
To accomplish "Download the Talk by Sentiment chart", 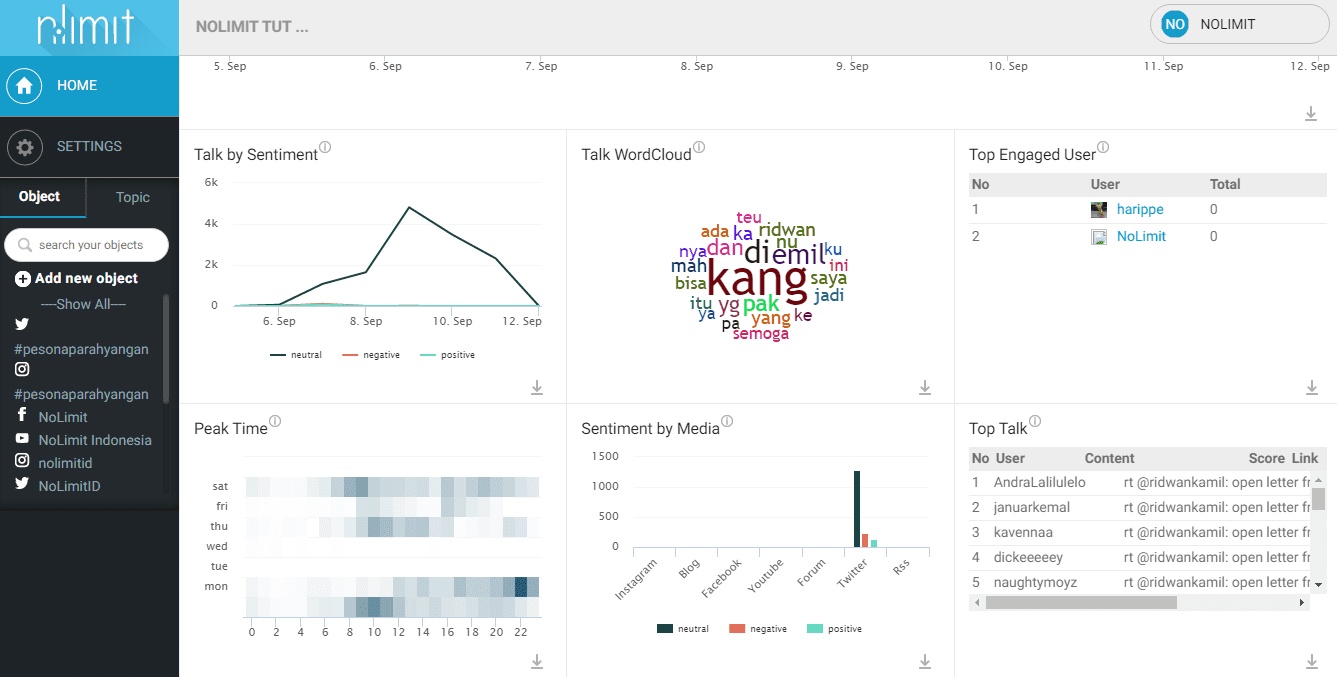I will [x=537, y=387].
